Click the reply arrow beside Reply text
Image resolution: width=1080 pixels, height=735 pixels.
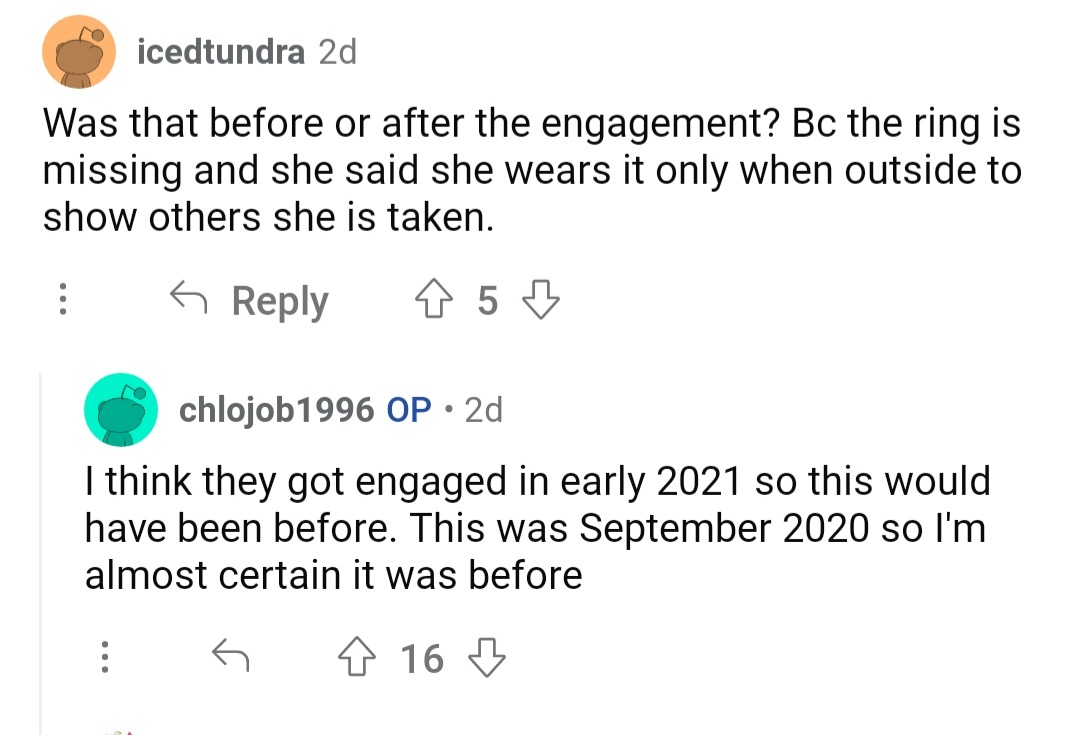pos(188,297)
